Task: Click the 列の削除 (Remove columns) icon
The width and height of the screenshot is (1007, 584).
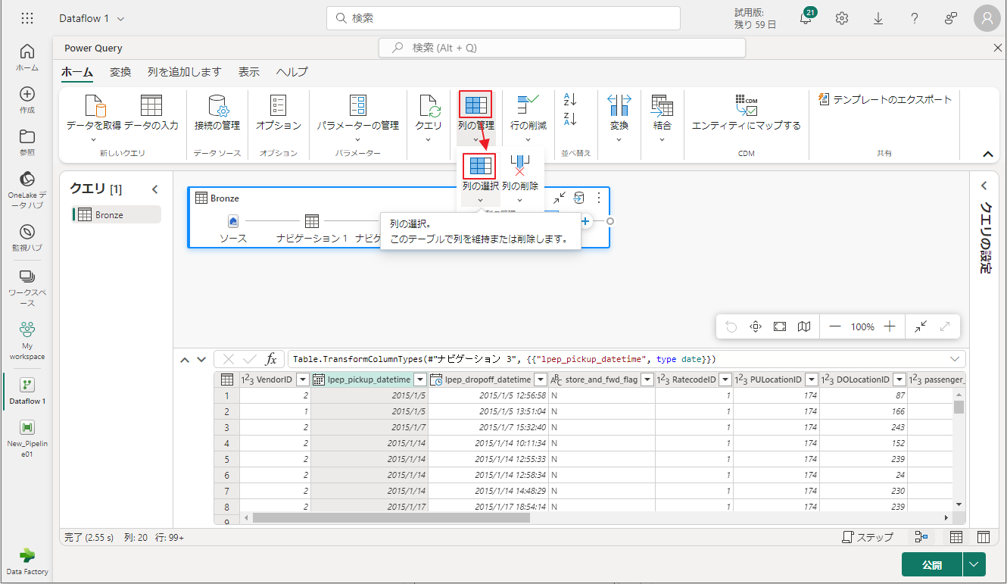Action: (x=519, y=166)
